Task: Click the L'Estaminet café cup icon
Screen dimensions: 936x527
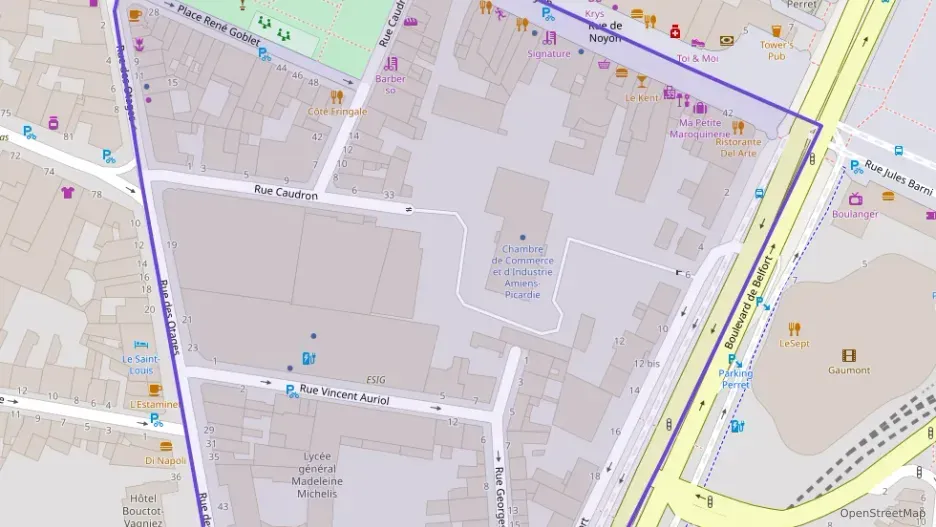Action: click(154, 389)
